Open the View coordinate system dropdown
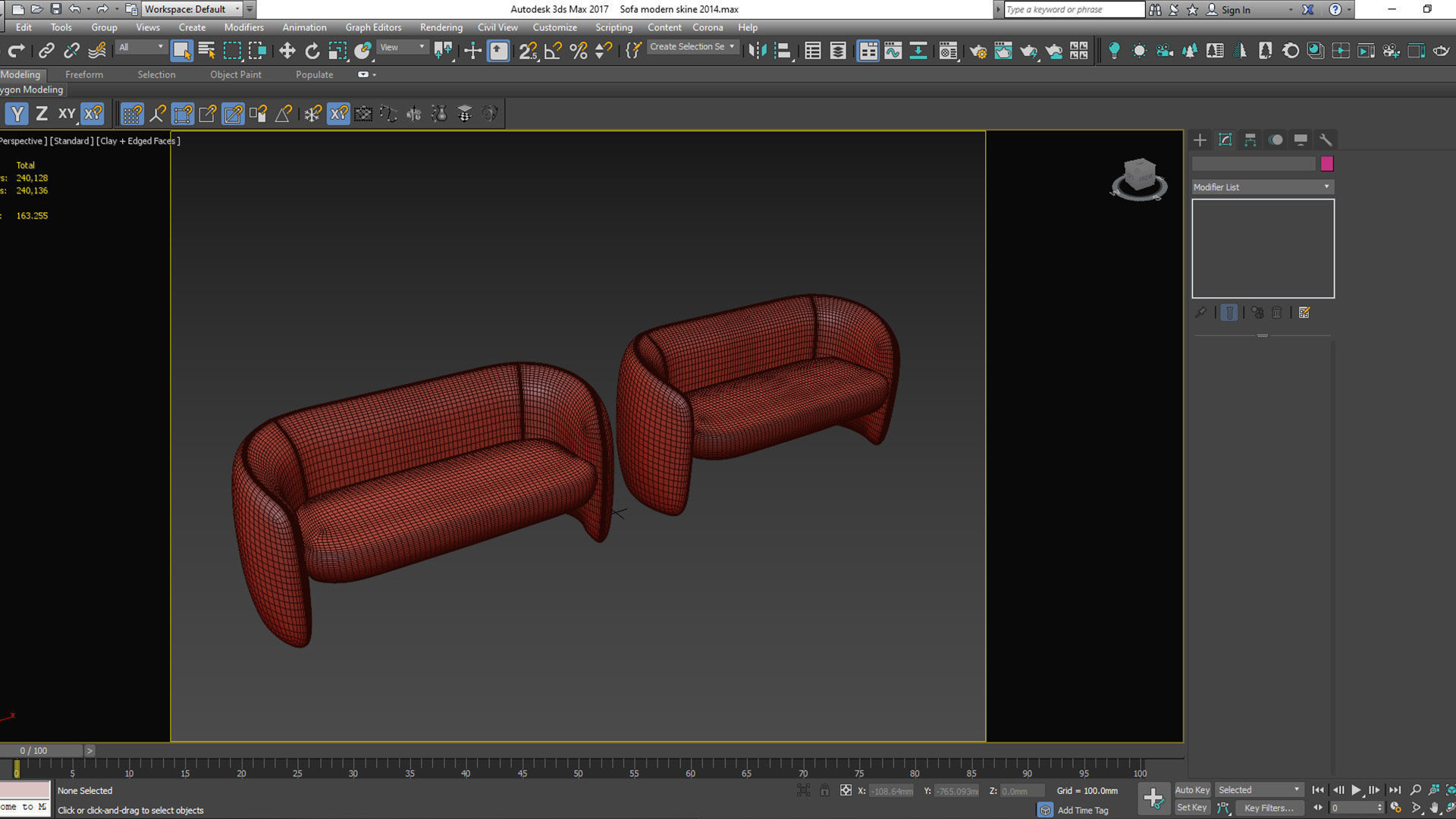The image size is (1456, 819). (403, 47)
